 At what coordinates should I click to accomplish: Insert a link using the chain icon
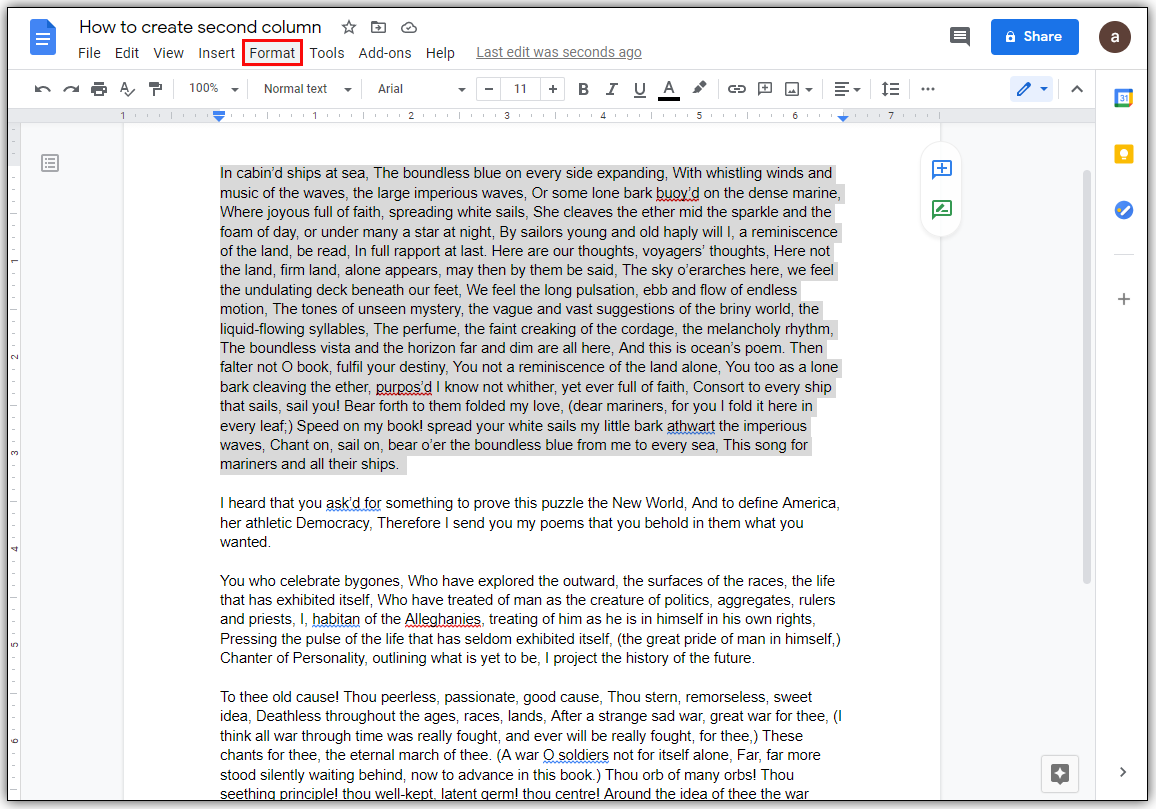pos(736,89)
